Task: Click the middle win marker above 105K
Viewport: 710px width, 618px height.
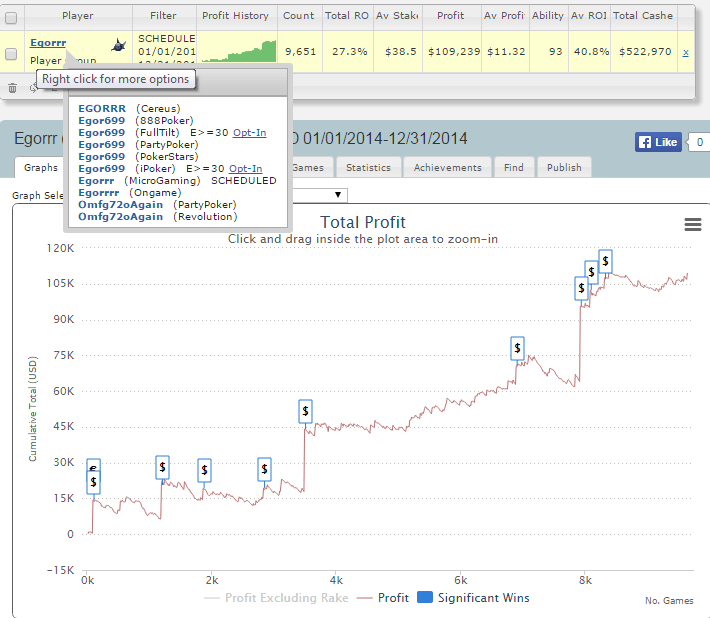Action: 591,270
